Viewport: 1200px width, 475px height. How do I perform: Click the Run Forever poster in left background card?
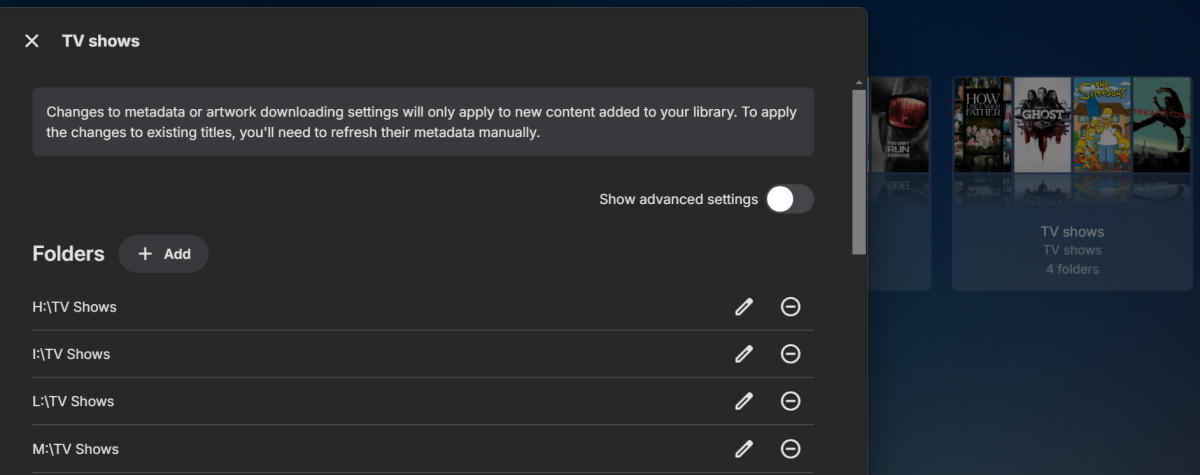[x=900, y=125]
